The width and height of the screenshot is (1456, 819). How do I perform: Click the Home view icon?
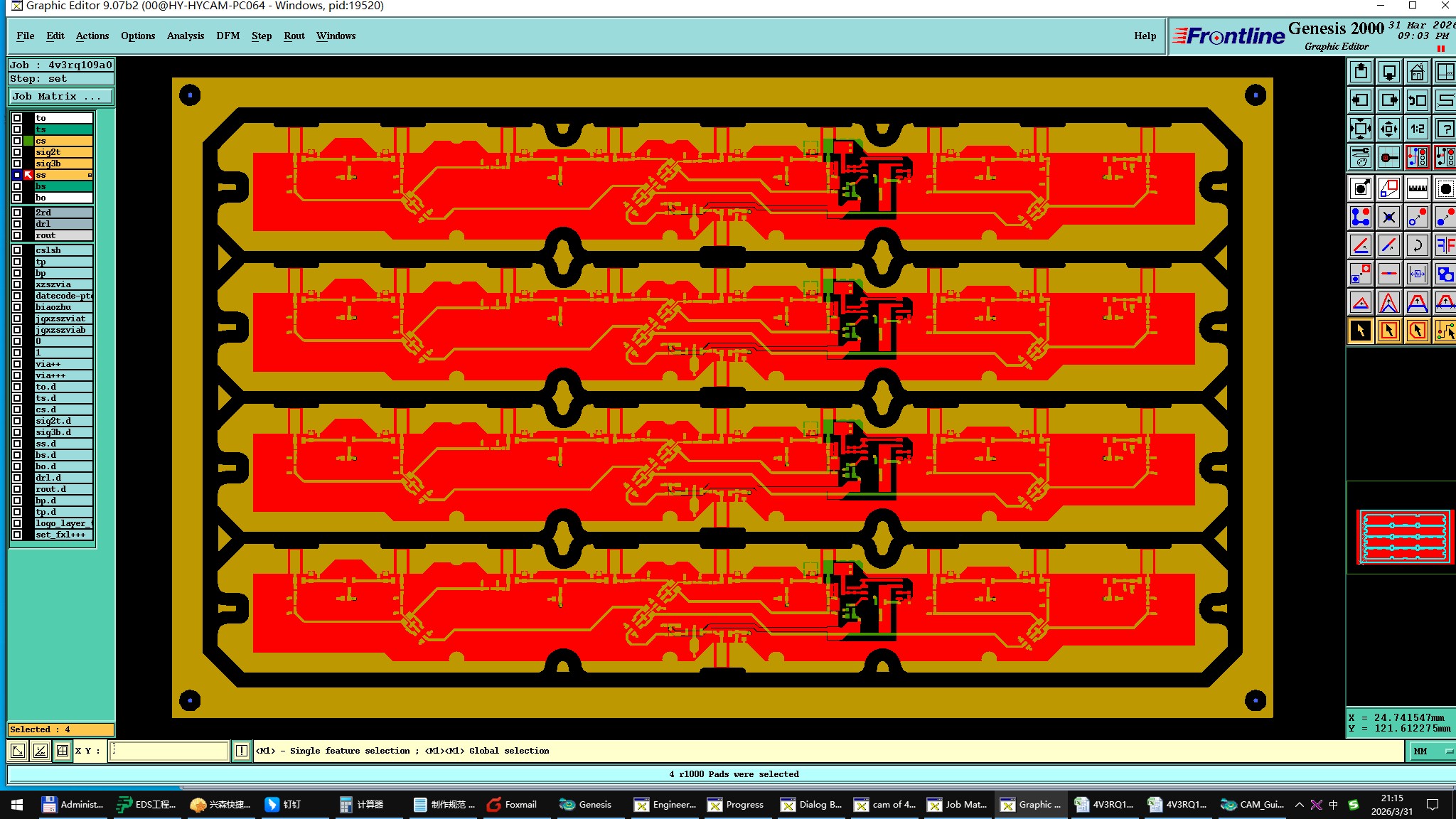(x=1416, y=72)
